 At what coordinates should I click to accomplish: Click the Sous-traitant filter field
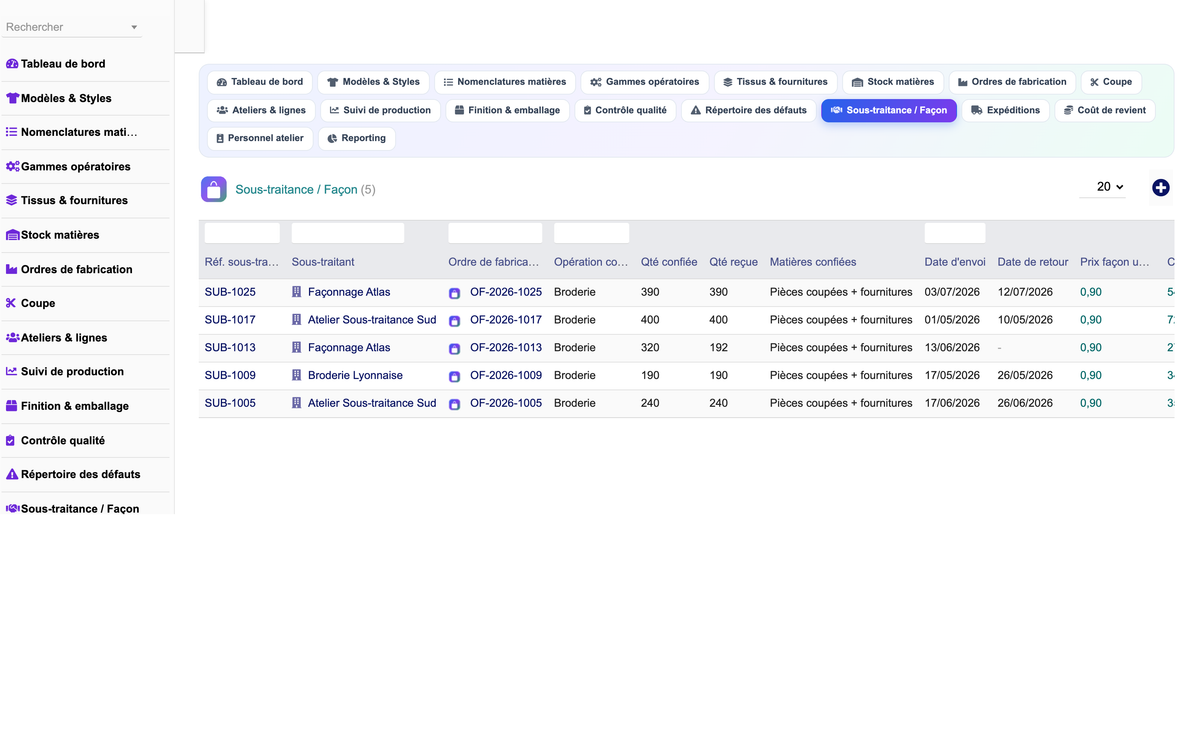[x=348, y=233]
